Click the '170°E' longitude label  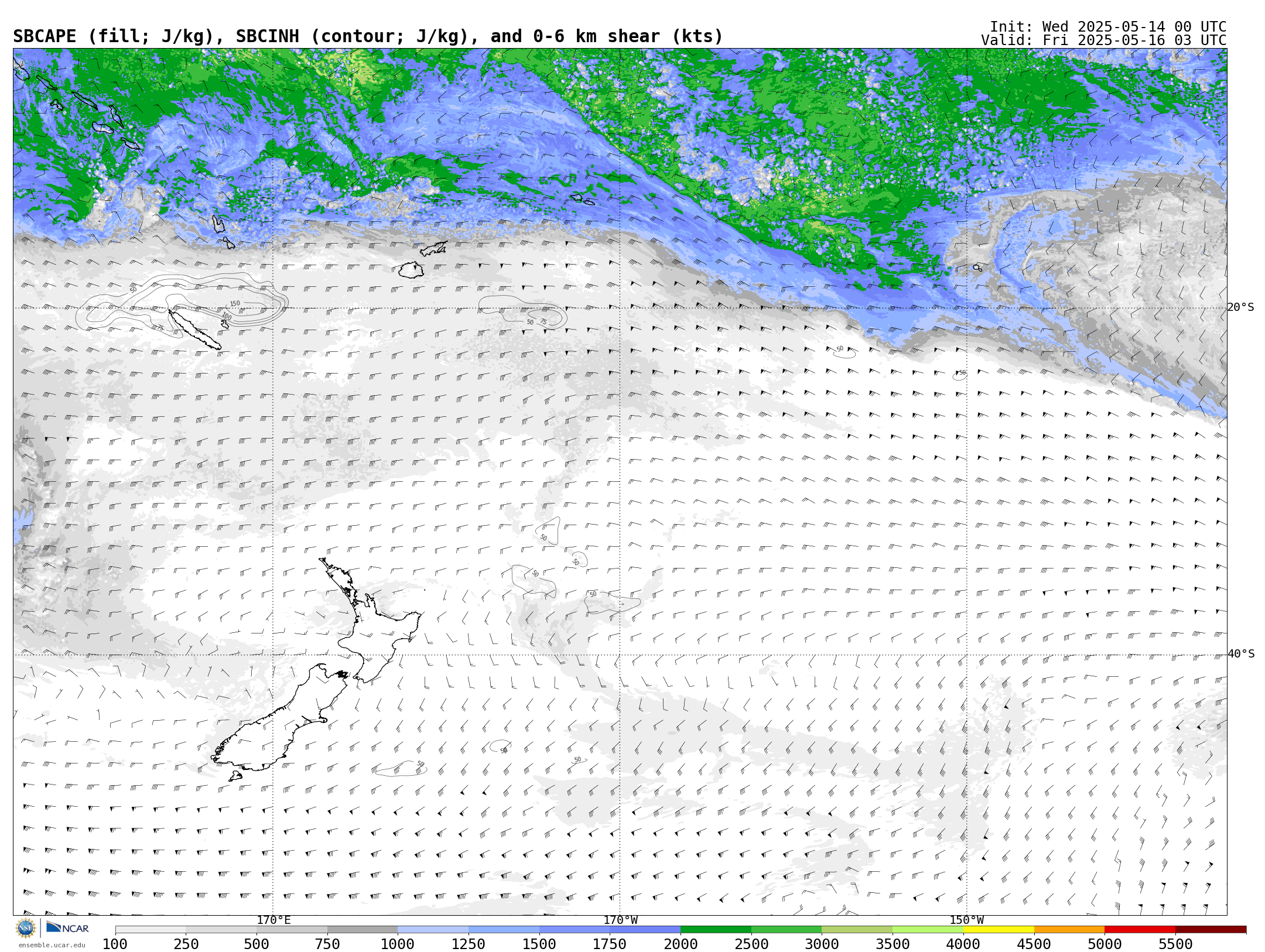[x=273, y=920]
